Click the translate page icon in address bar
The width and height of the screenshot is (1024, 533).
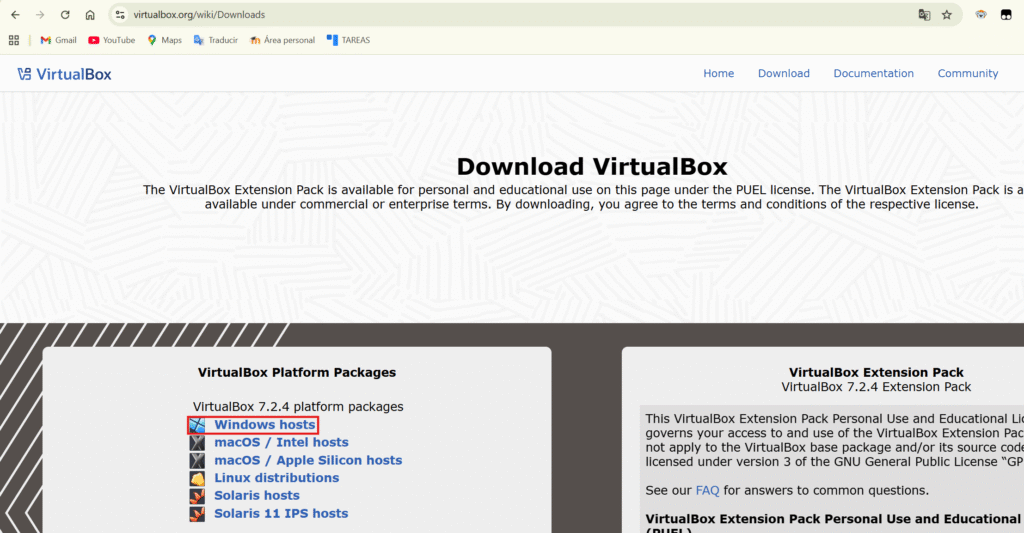pyautogui.click(x=924, y=15)
